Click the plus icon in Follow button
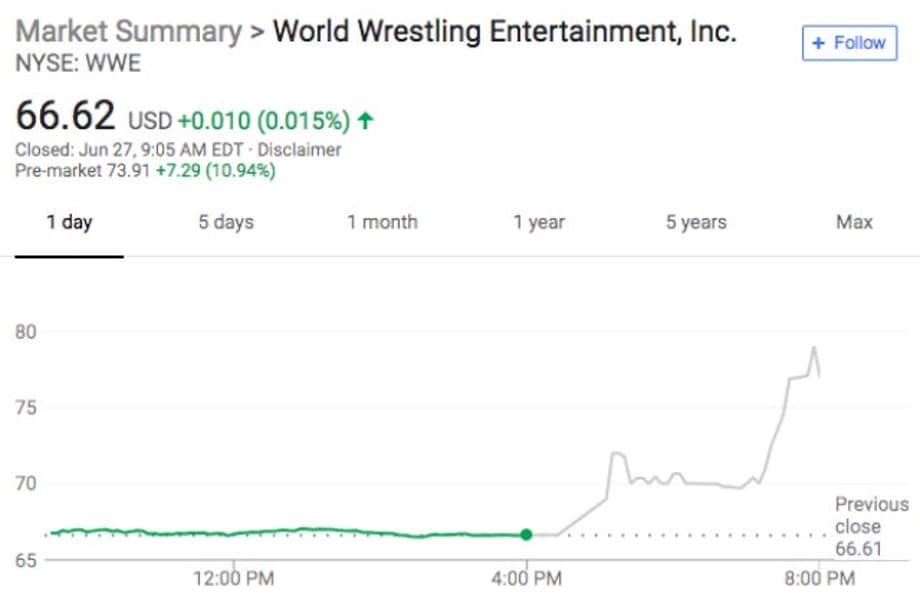Viewport: 920px width, 603px height. [820, 43]
